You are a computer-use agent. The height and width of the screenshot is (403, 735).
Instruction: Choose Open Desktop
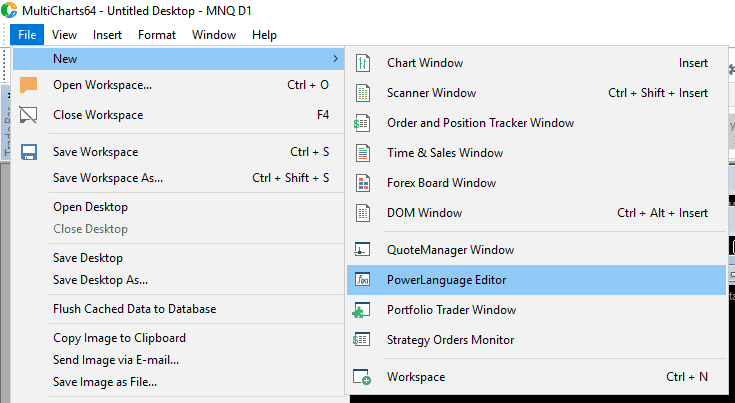pos(179,207)
